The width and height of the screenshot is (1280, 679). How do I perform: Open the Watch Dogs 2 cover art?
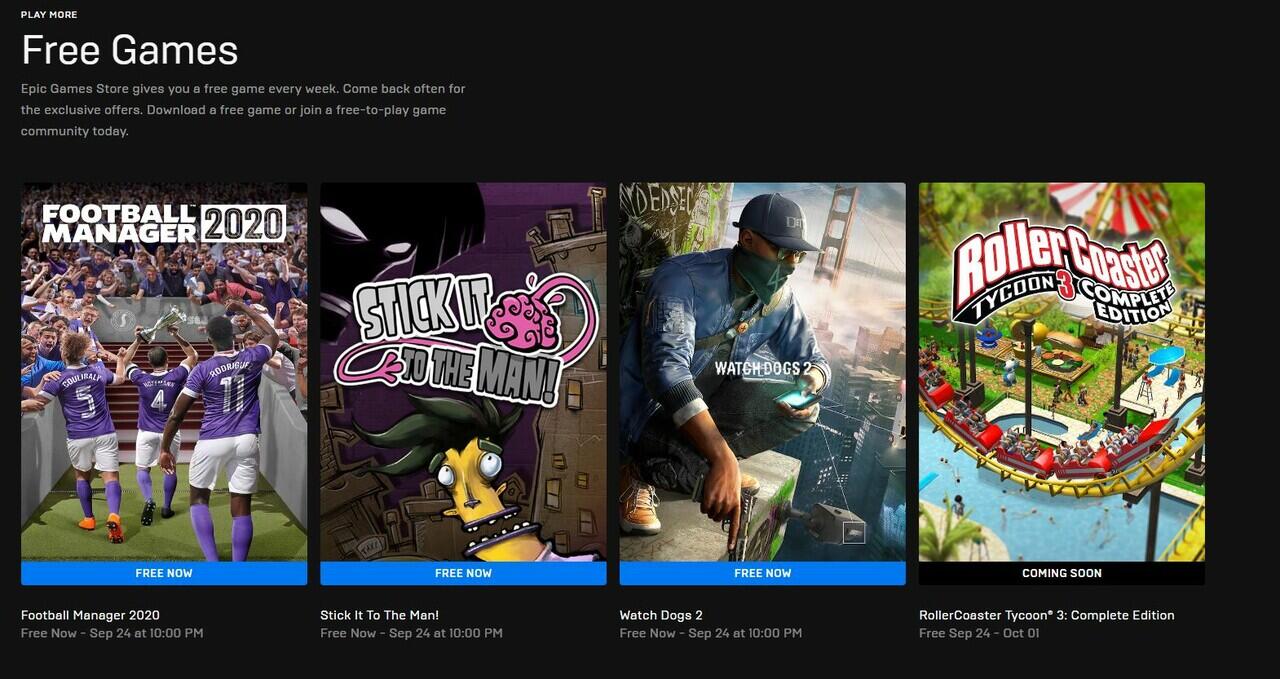tap(762, 371)
